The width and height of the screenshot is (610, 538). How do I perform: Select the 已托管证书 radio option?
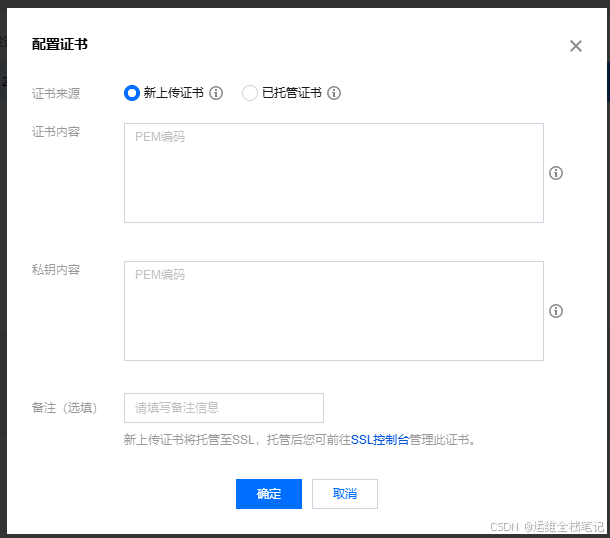[249, 93]
